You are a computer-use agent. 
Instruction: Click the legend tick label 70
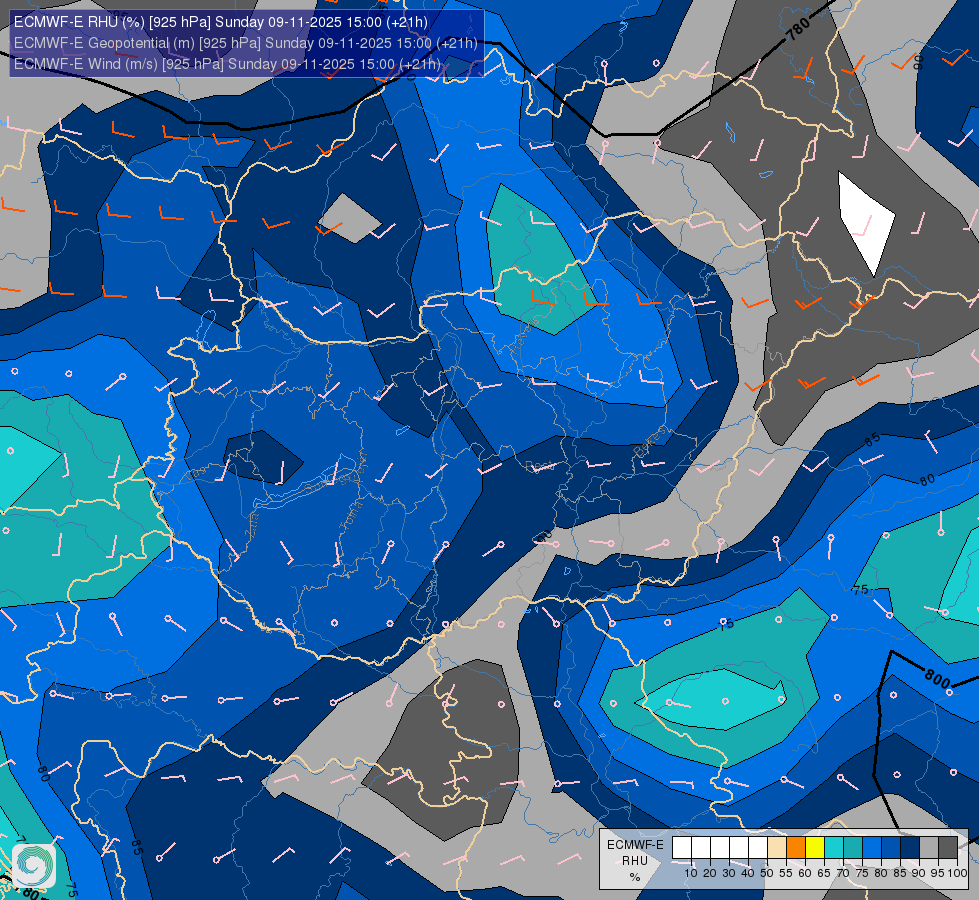click(x=843, y=873)
